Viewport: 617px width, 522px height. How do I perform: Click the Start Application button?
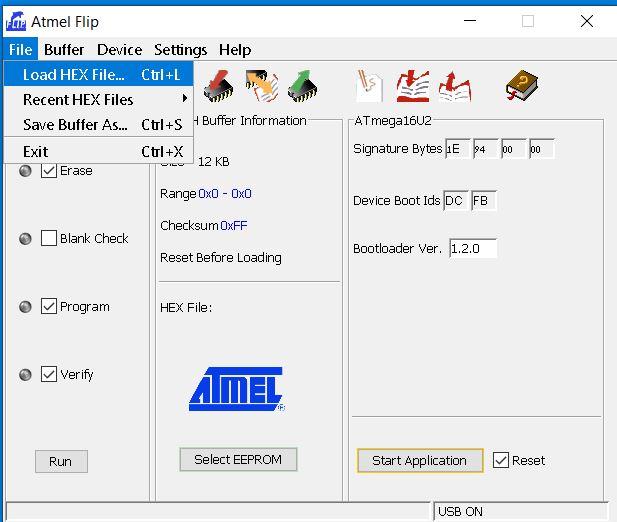tap(420, 460)
